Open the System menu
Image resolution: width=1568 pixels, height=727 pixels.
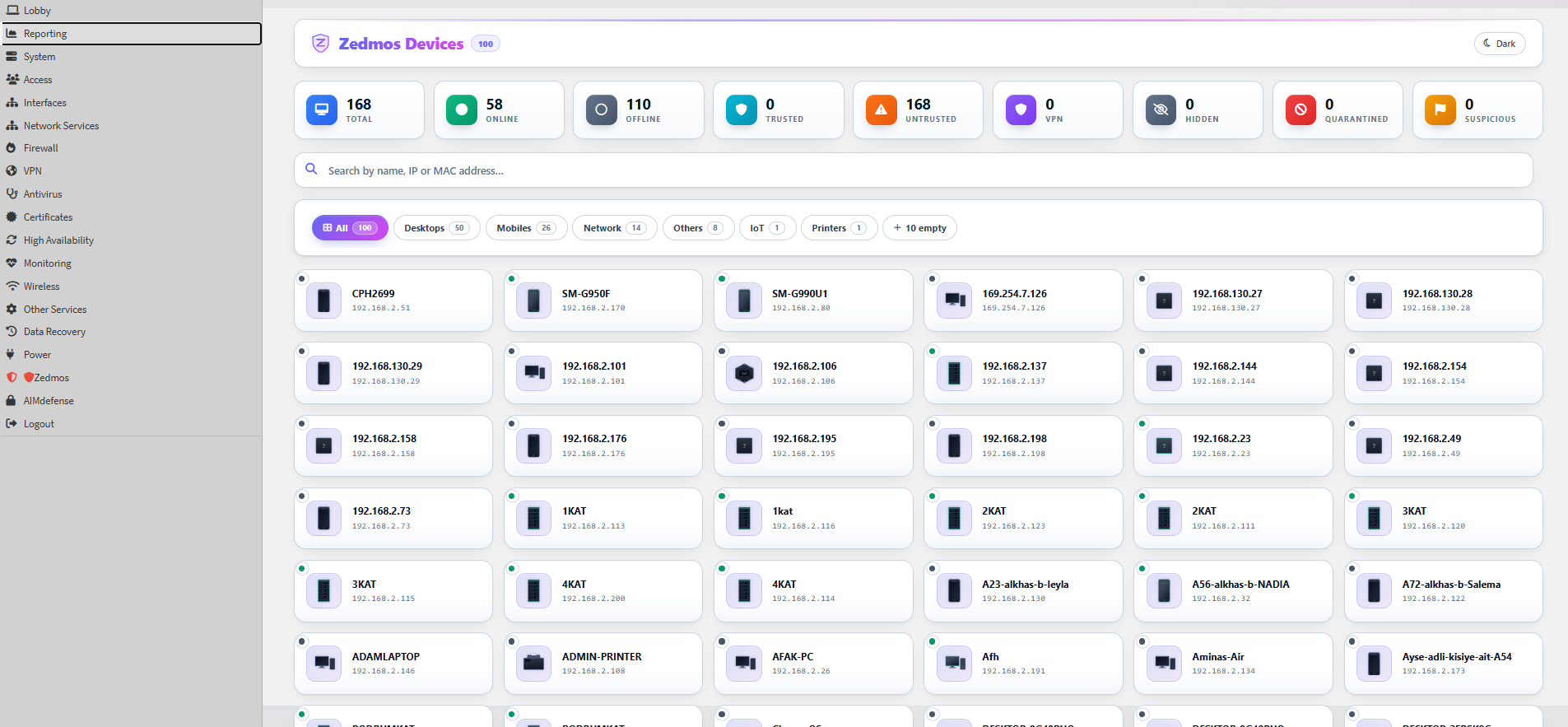[131, 57]
